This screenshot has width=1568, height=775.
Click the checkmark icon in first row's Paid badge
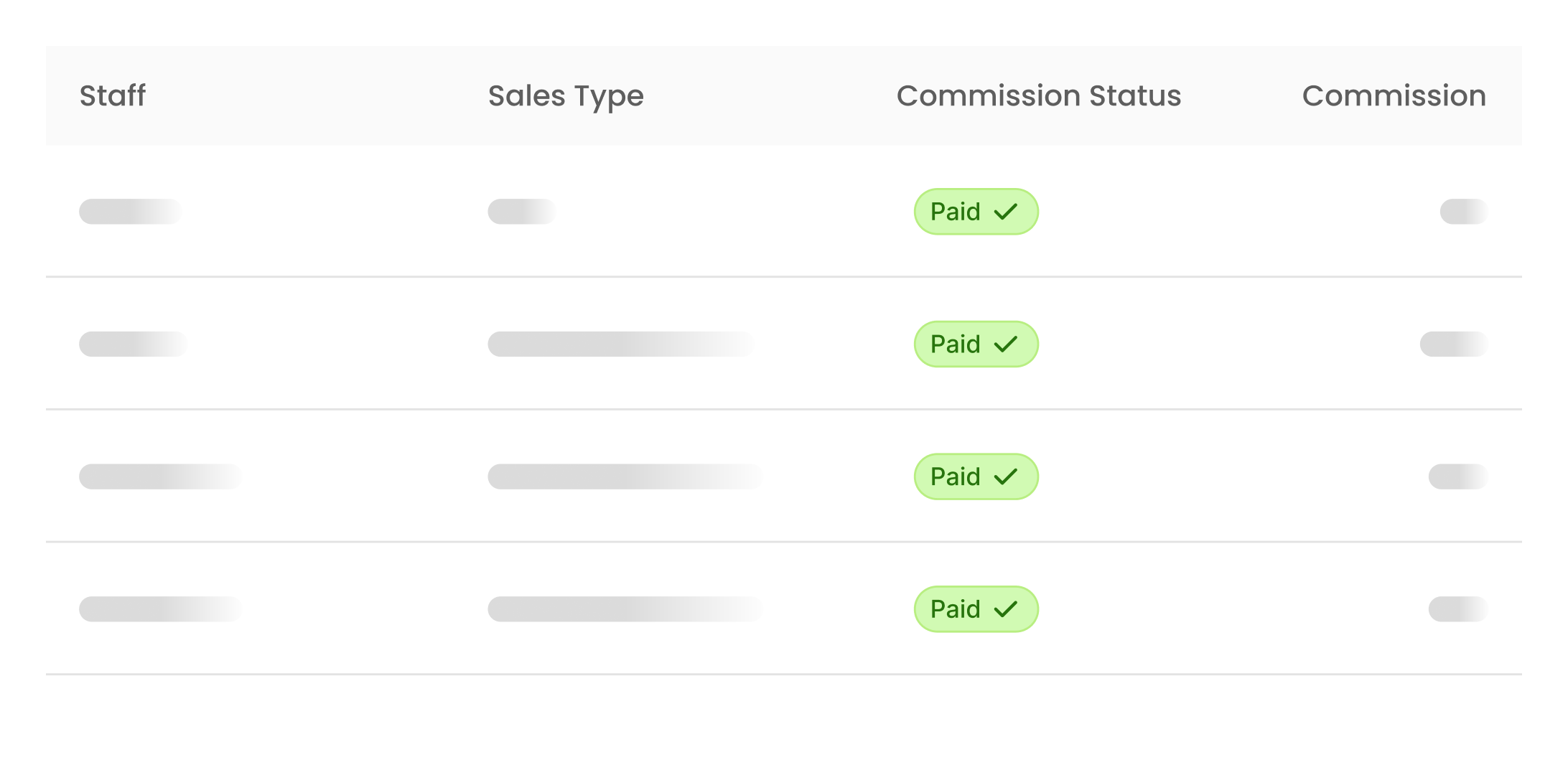point(1006,212)
